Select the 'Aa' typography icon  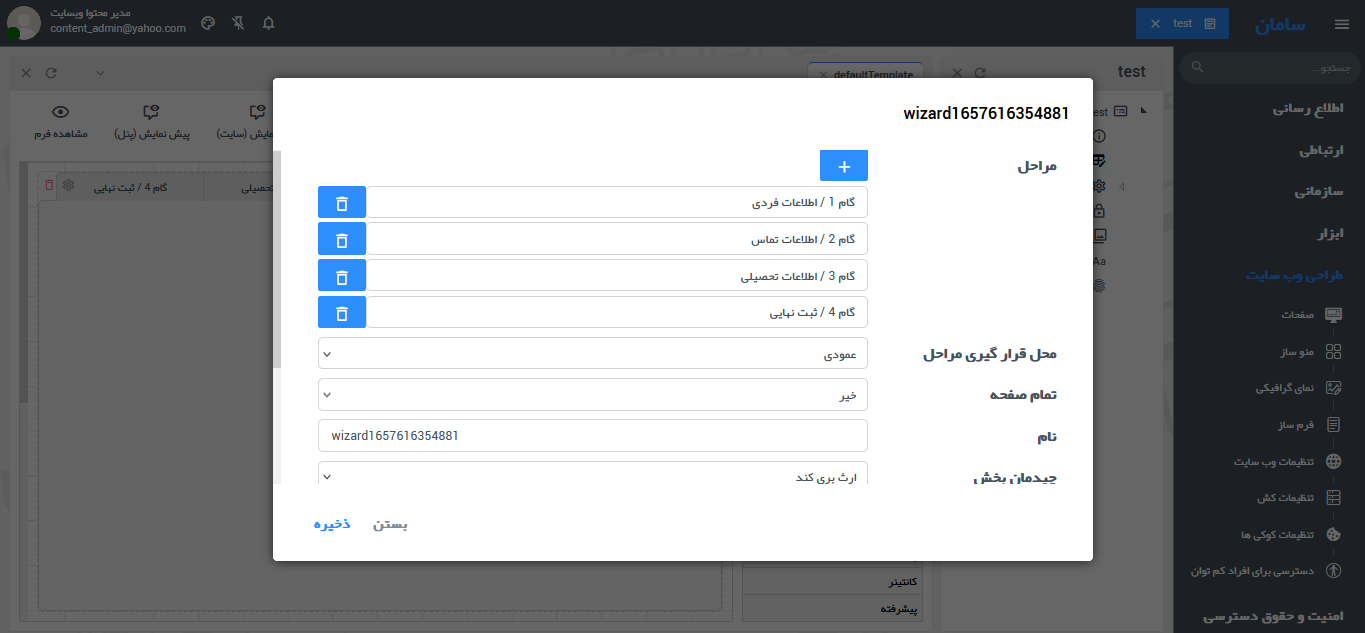1099,261
